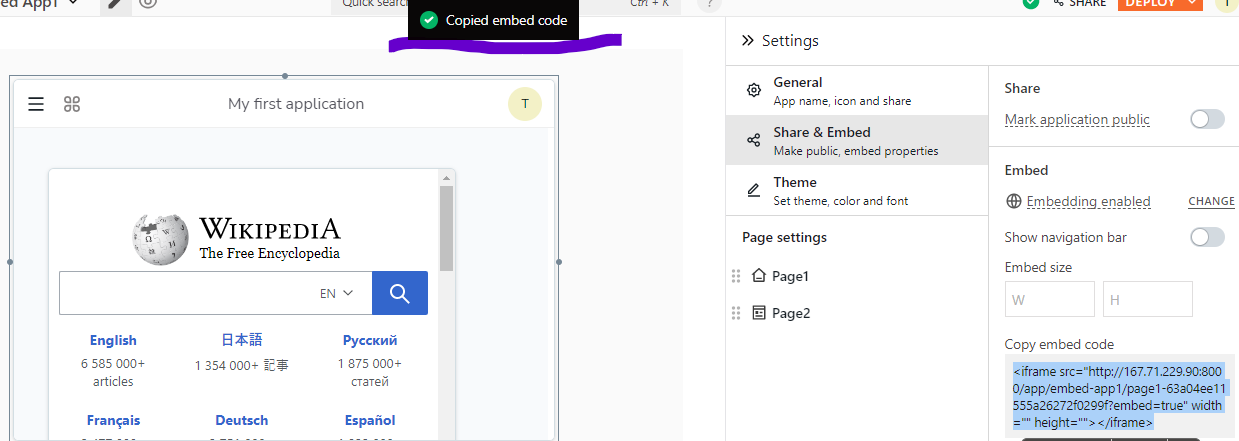Image resolution: width=1239 pixels, height=441 pixels.
Task: Toggle Show navigation bar switch
Action: point(1207,237)
